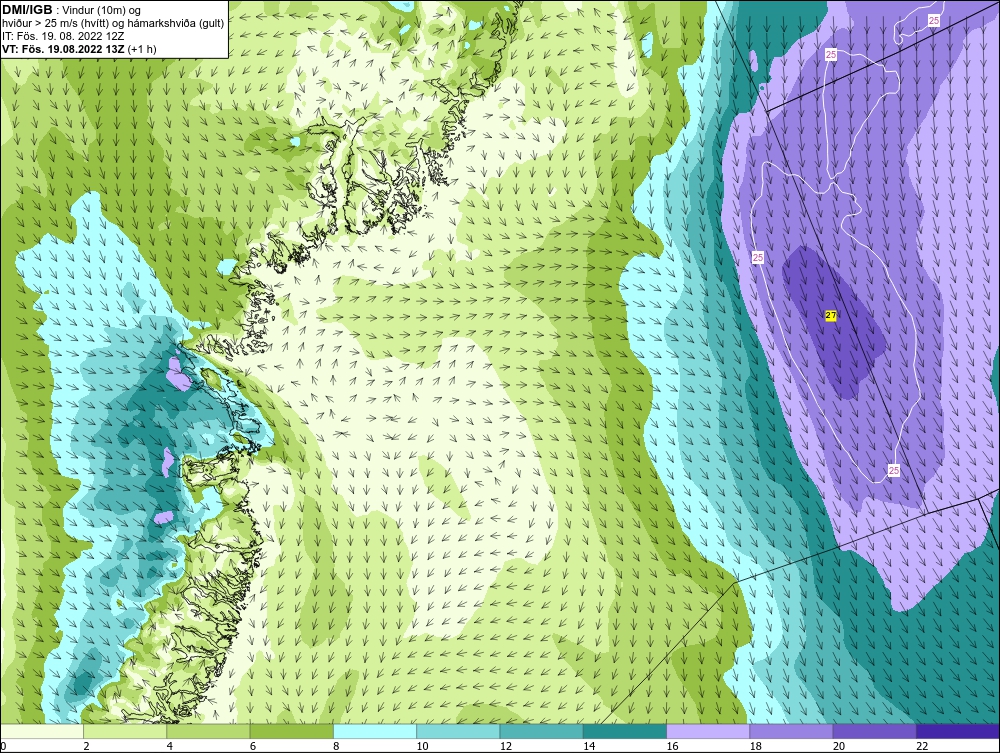Select the 18–20 m/s medium purple swatch
The height and width of the screenshot is (753, 1000).
tap(791, 731)
